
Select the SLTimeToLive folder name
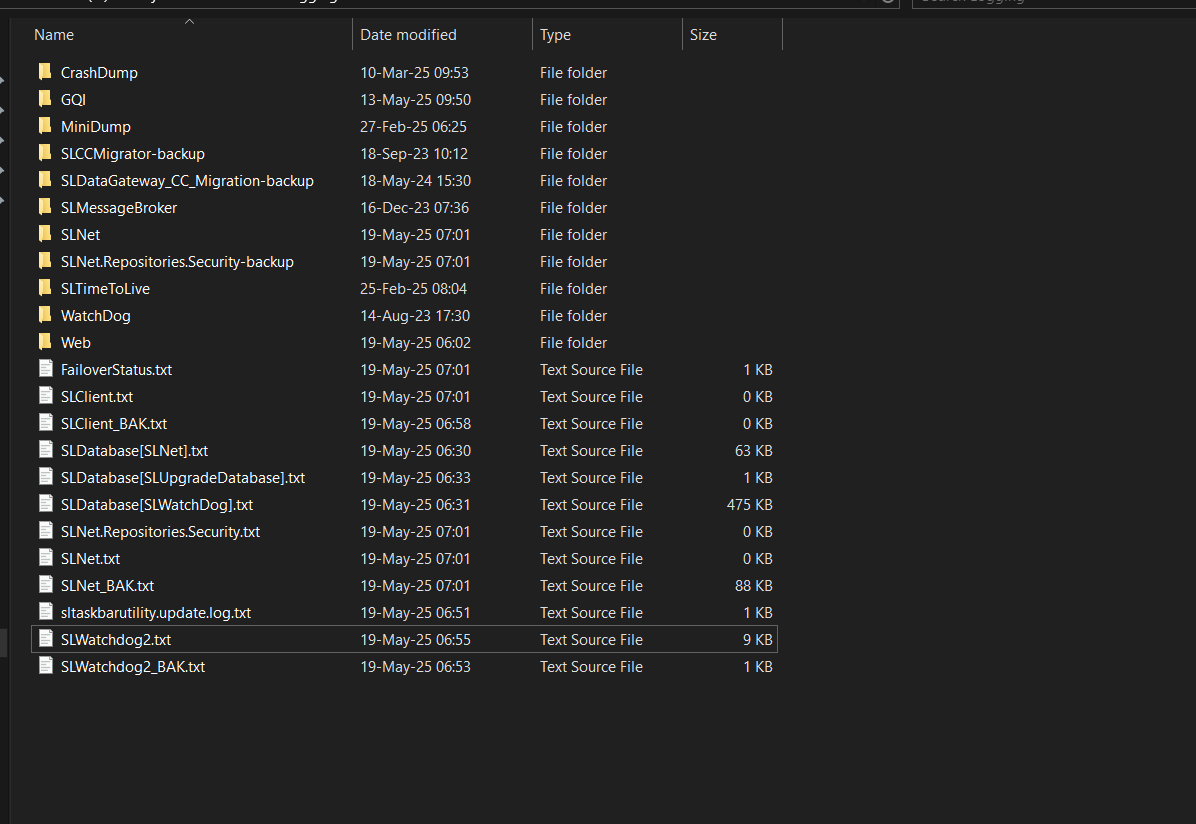pyautogui.click(x=105, y=289)
